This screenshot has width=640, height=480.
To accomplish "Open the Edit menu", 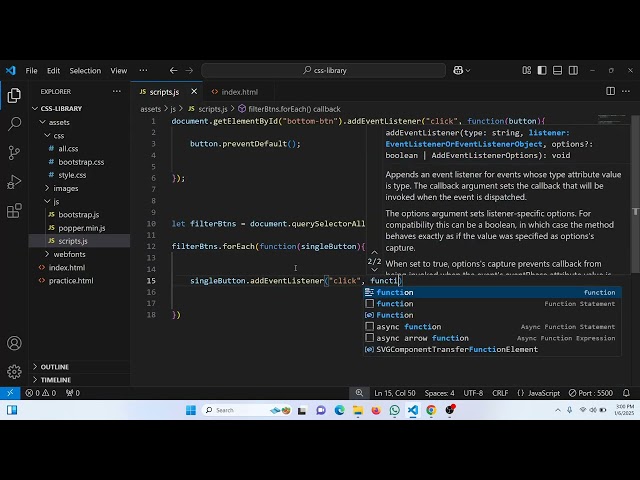I will pos(53,71).
